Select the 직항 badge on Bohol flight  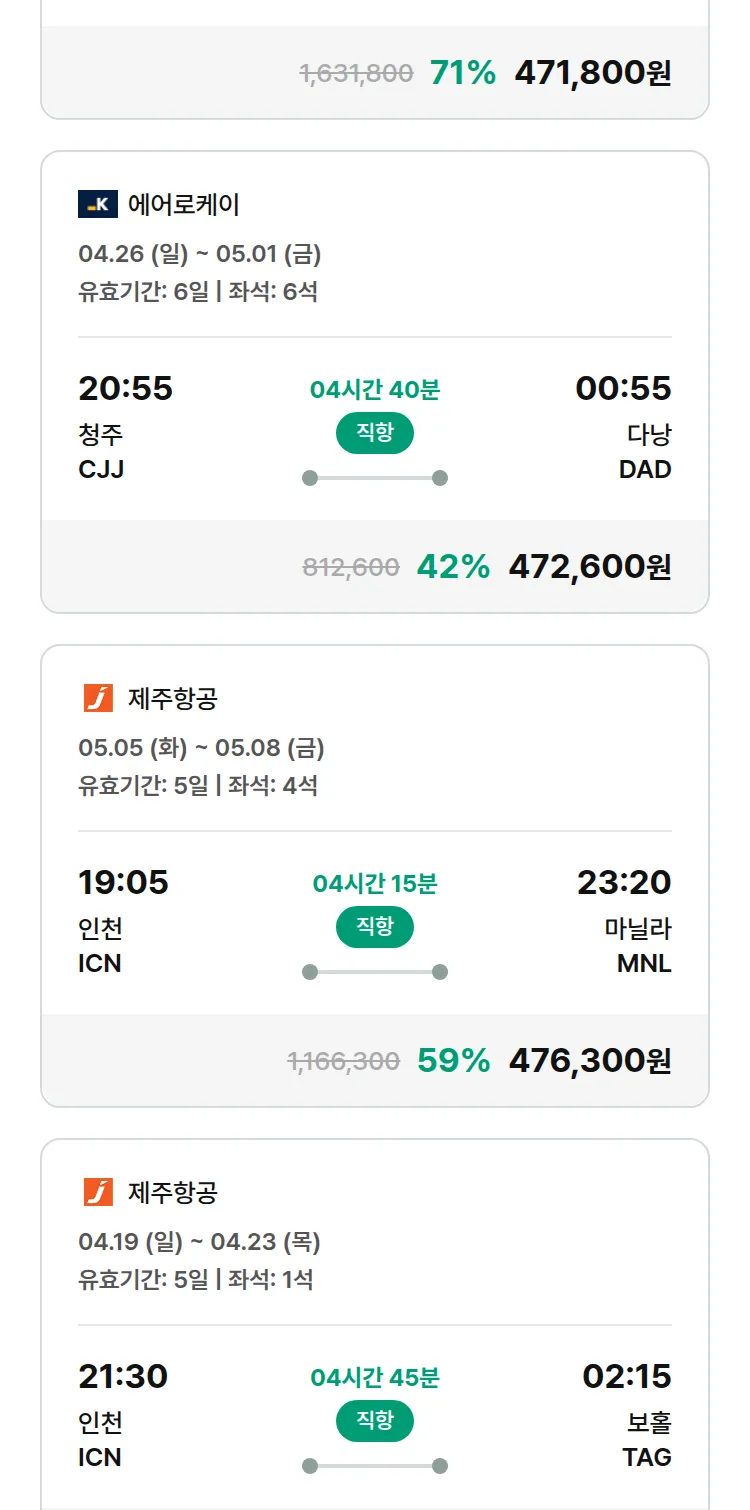click(375, 1421)
